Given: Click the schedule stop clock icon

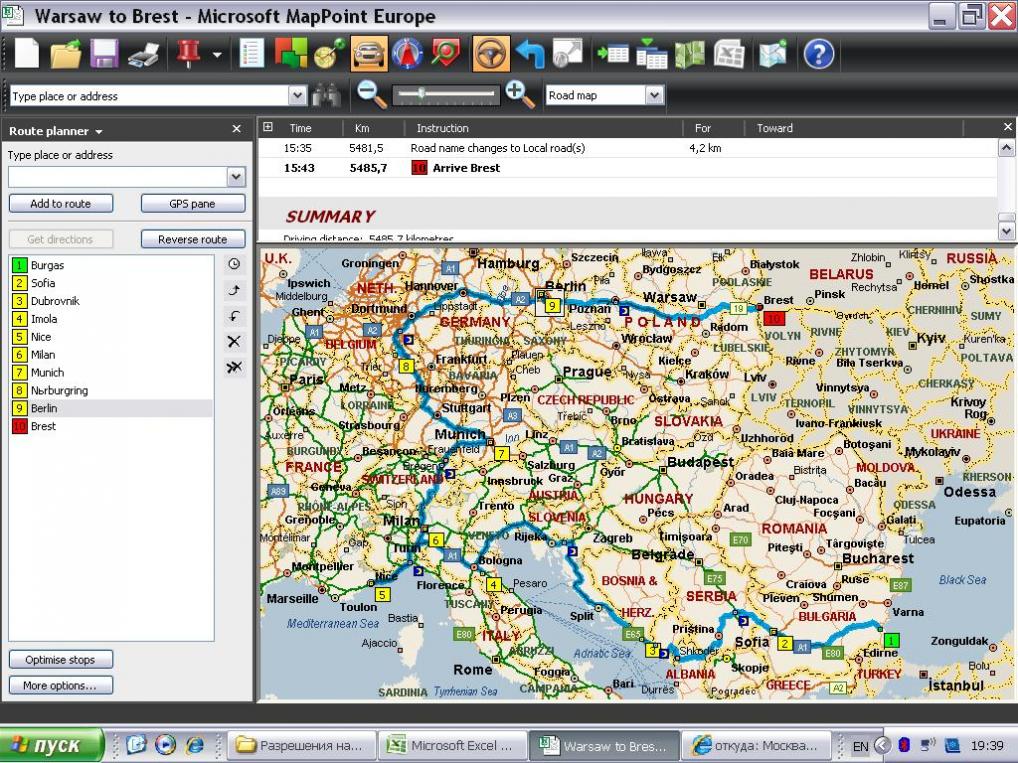Looking at the screenshot, I should pos(234,264).
